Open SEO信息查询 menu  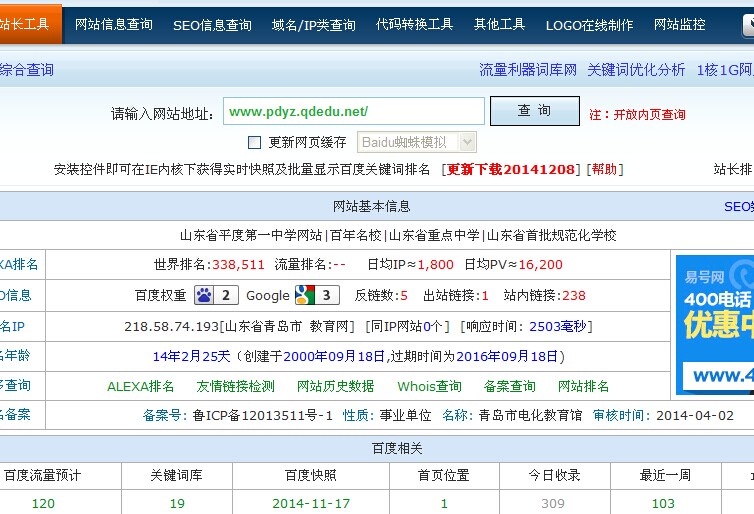212,25
